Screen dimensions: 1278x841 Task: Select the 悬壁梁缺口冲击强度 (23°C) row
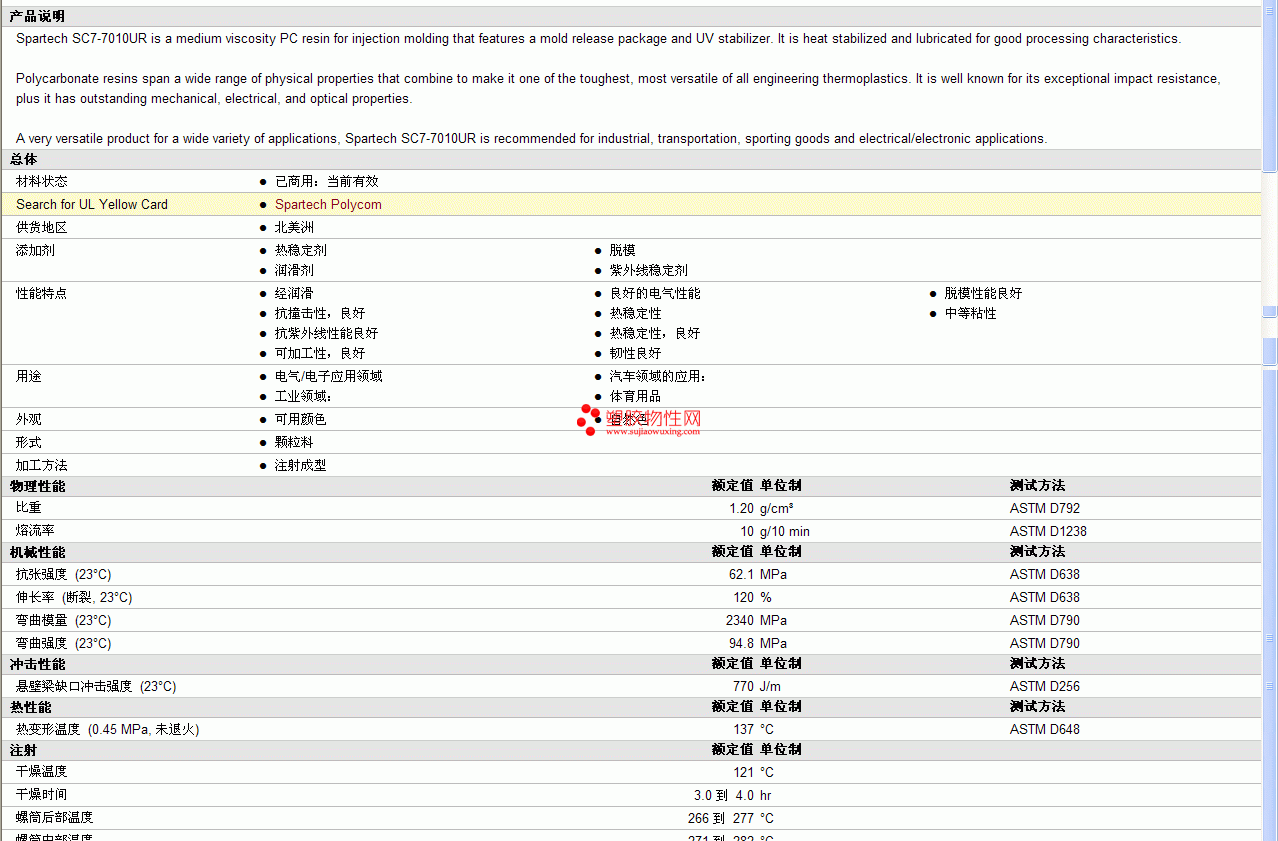(631, 686)
